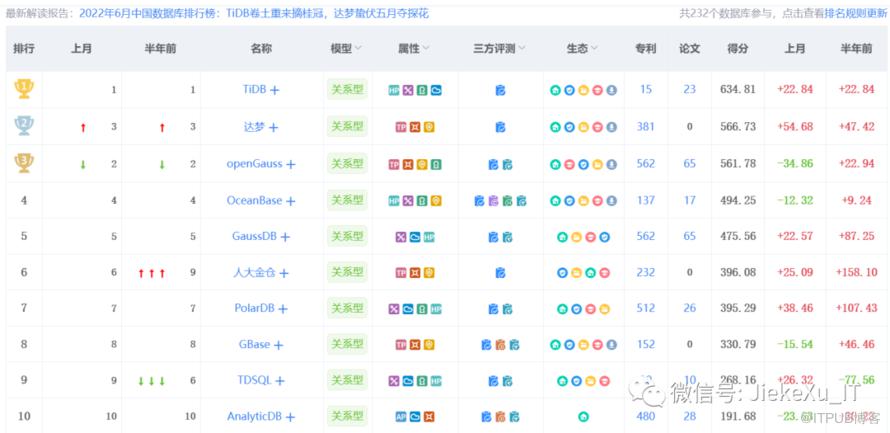Screen dimensions: 890x433
Task: Expand the plus sign next to GaussDB
Action: coord(286,237)
